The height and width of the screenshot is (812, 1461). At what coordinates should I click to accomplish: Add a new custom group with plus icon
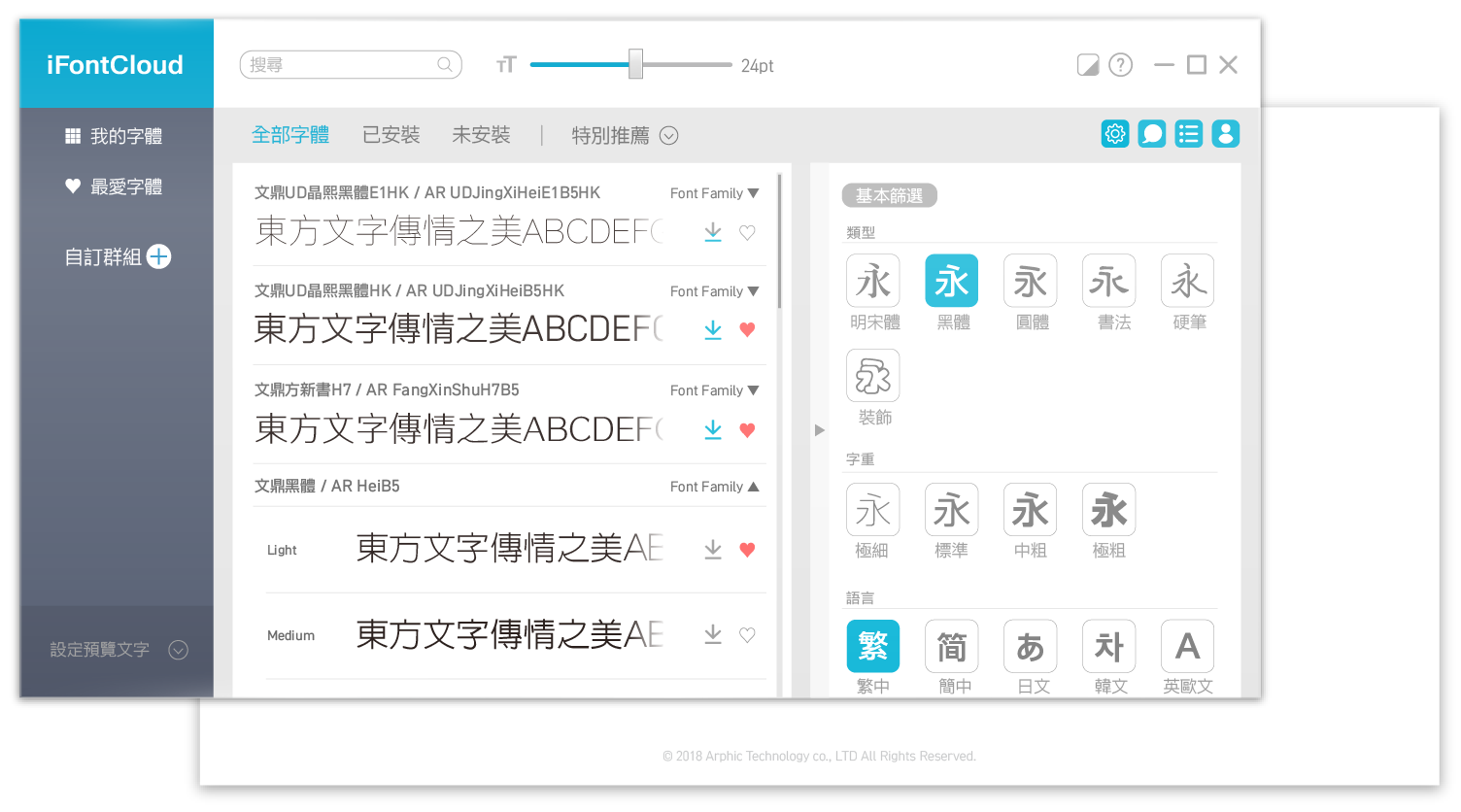158,256
